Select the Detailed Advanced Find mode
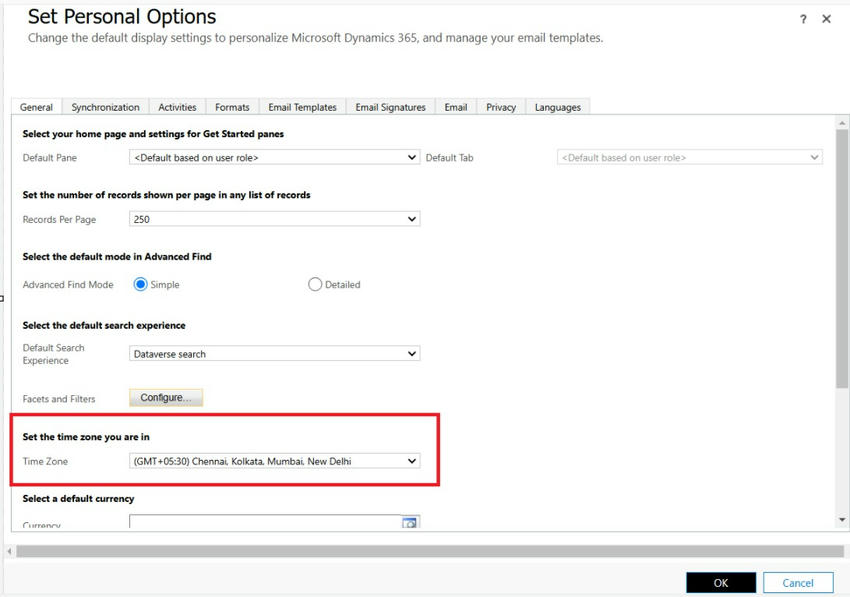The height and width of the screenshot is (597, 850). tap(315, 284)
